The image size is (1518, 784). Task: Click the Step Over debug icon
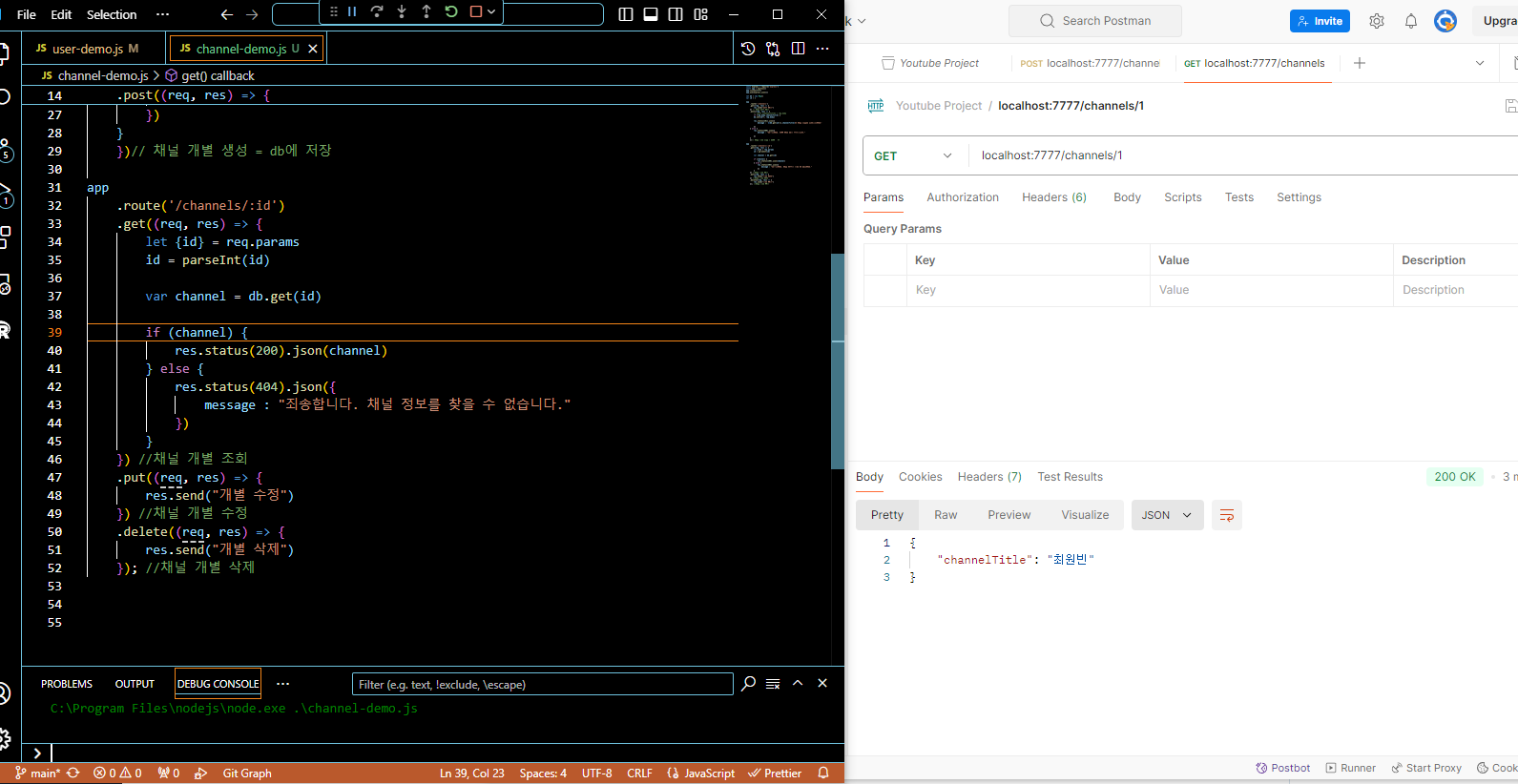(x=377, y=12)
